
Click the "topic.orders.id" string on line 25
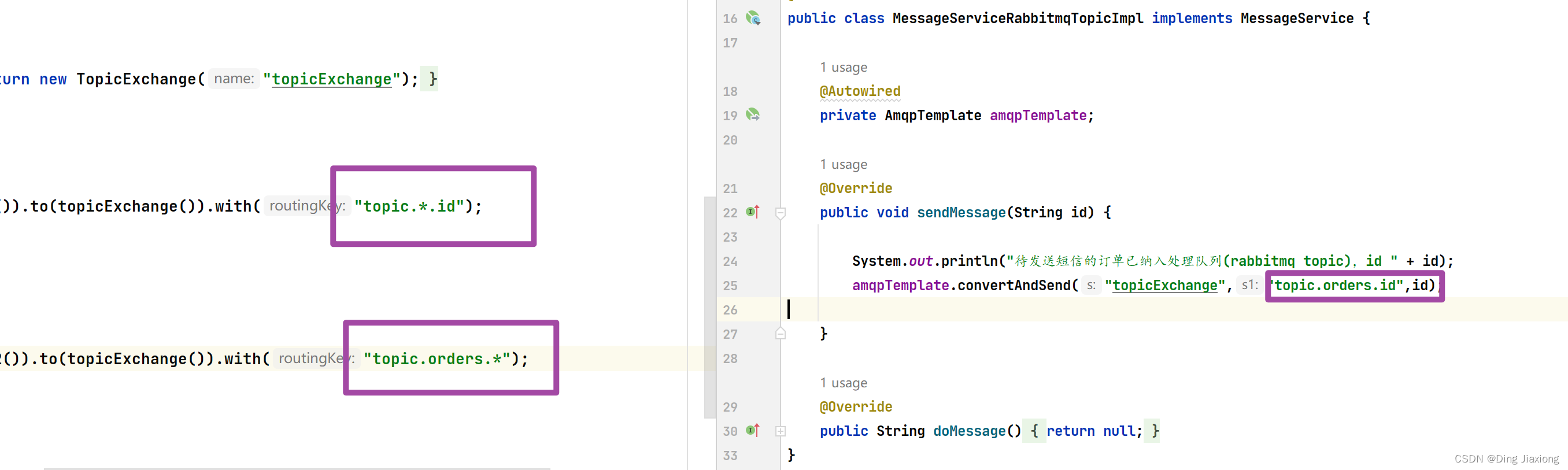(1336, 286)
